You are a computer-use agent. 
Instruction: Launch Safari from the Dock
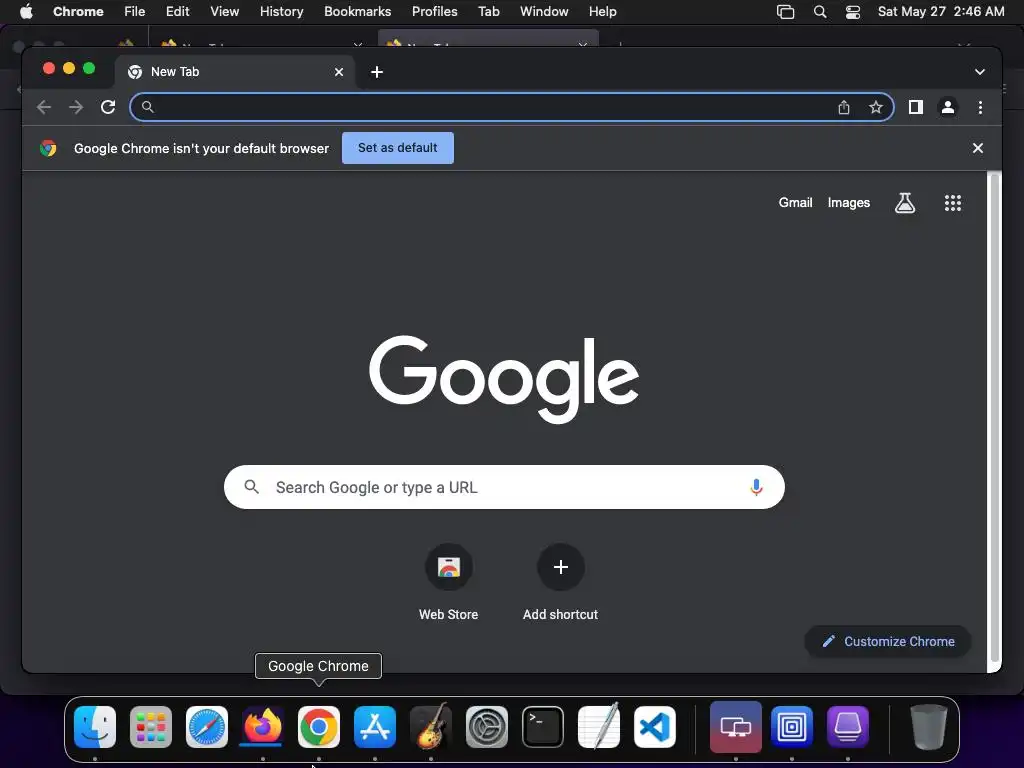click(207, 727)
